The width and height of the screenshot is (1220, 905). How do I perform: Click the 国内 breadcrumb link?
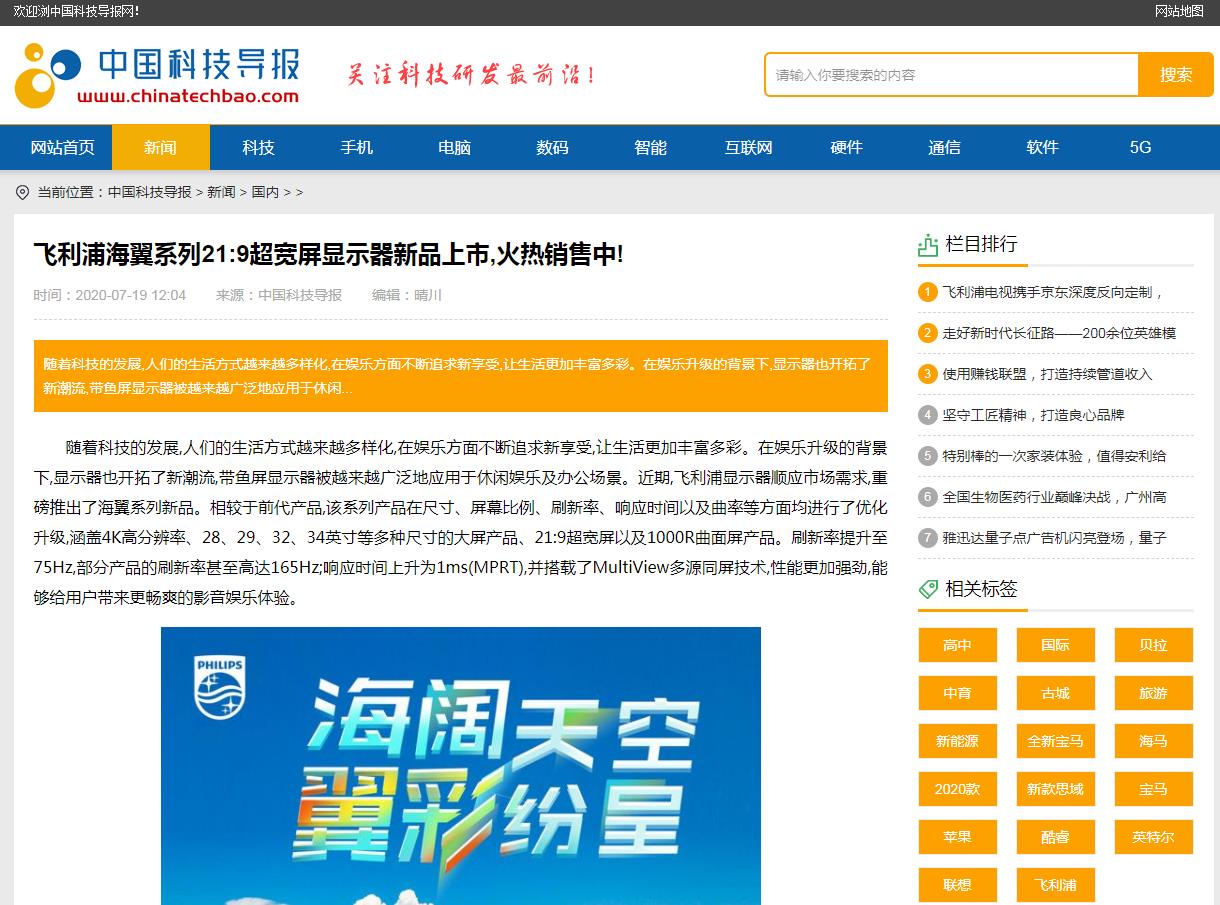click(x=265, y=192)
